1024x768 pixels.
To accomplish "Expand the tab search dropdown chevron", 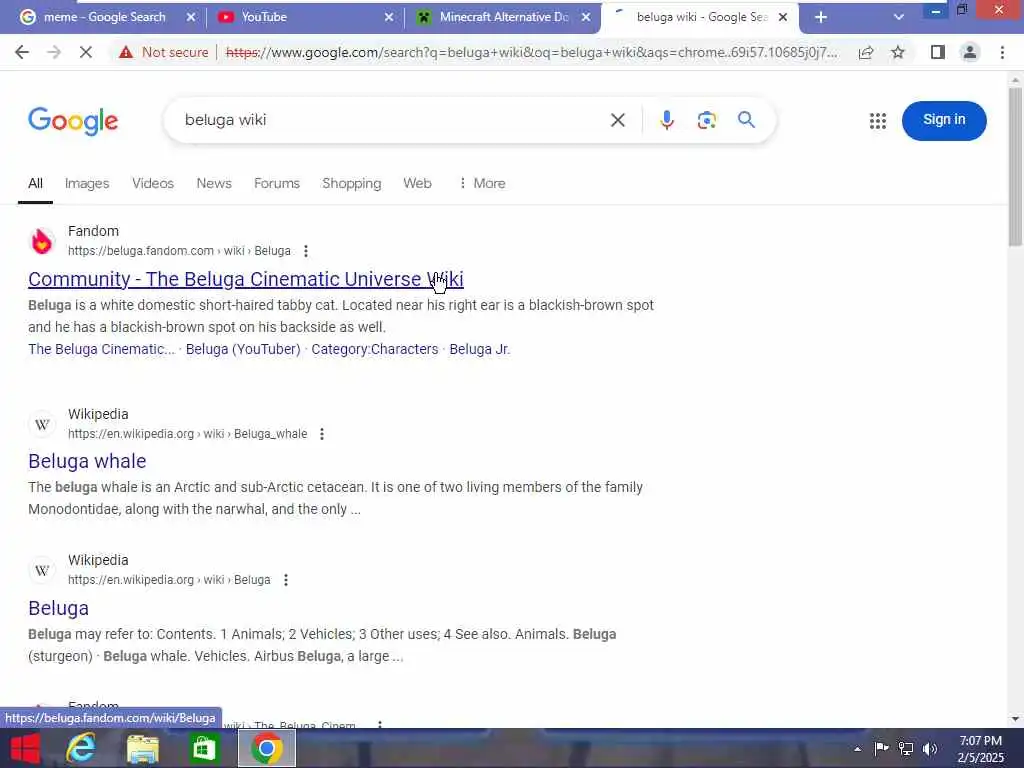I will tap(899, 18).
